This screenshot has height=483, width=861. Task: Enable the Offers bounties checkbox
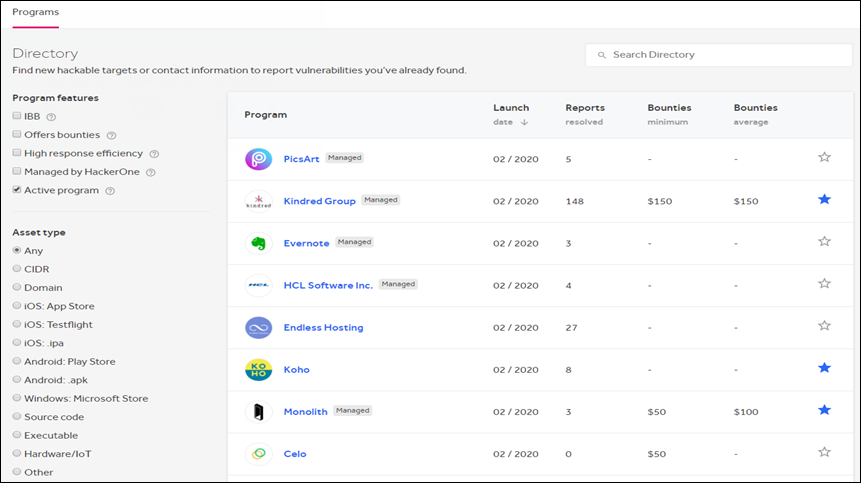17,135
